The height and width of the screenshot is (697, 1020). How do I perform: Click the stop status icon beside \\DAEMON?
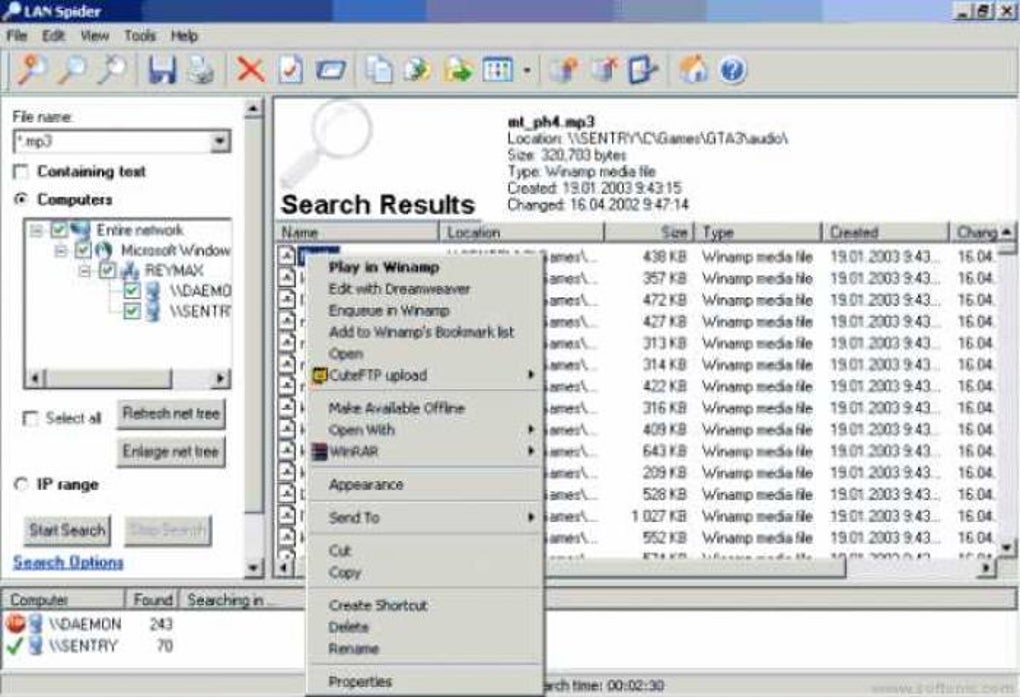click(16, 623)
